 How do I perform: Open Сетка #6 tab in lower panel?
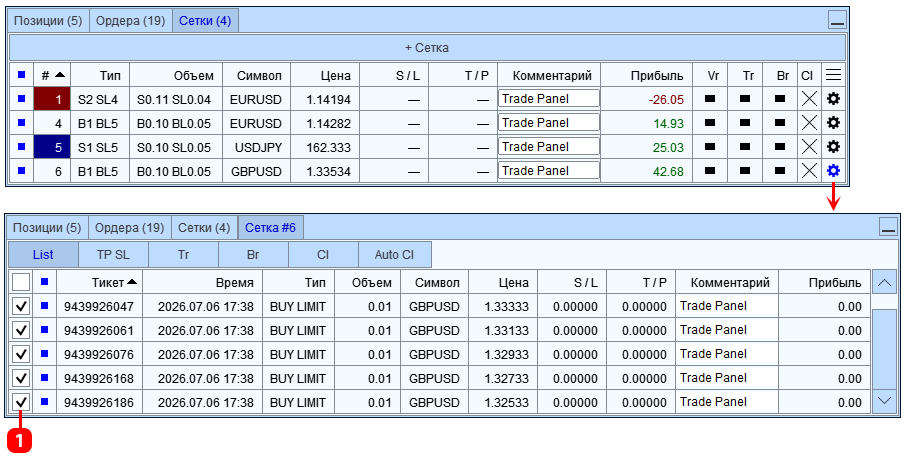(270, 227)
